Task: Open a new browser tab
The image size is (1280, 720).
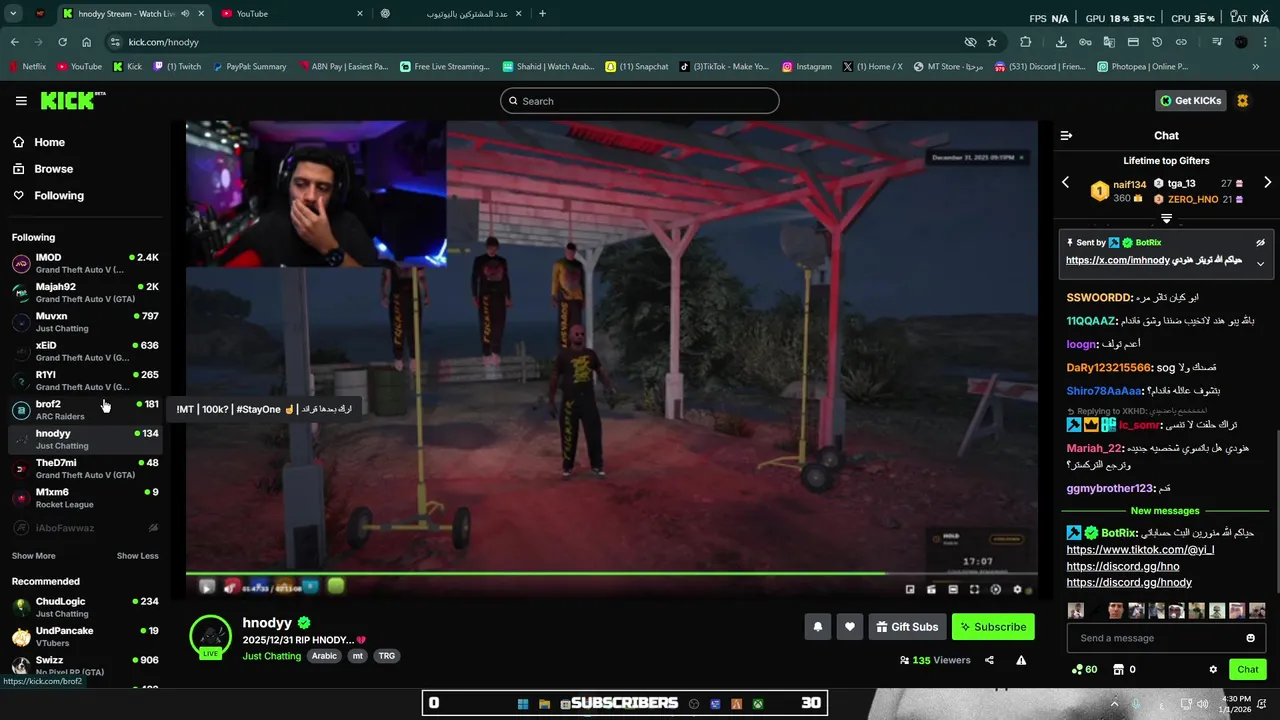Action: pyautogui.click(x=542, y=14)
